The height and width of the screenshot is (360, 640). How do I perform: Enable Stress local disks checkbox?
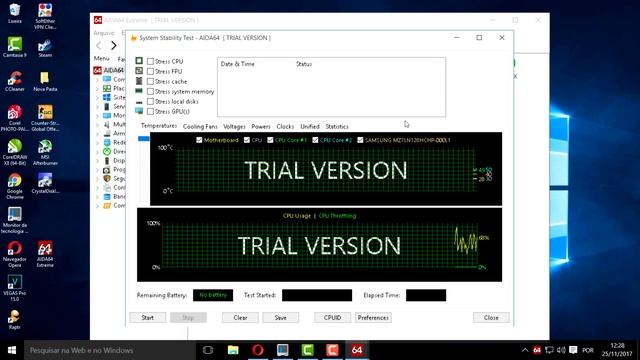pyautogui.click(x=150, y=101)
